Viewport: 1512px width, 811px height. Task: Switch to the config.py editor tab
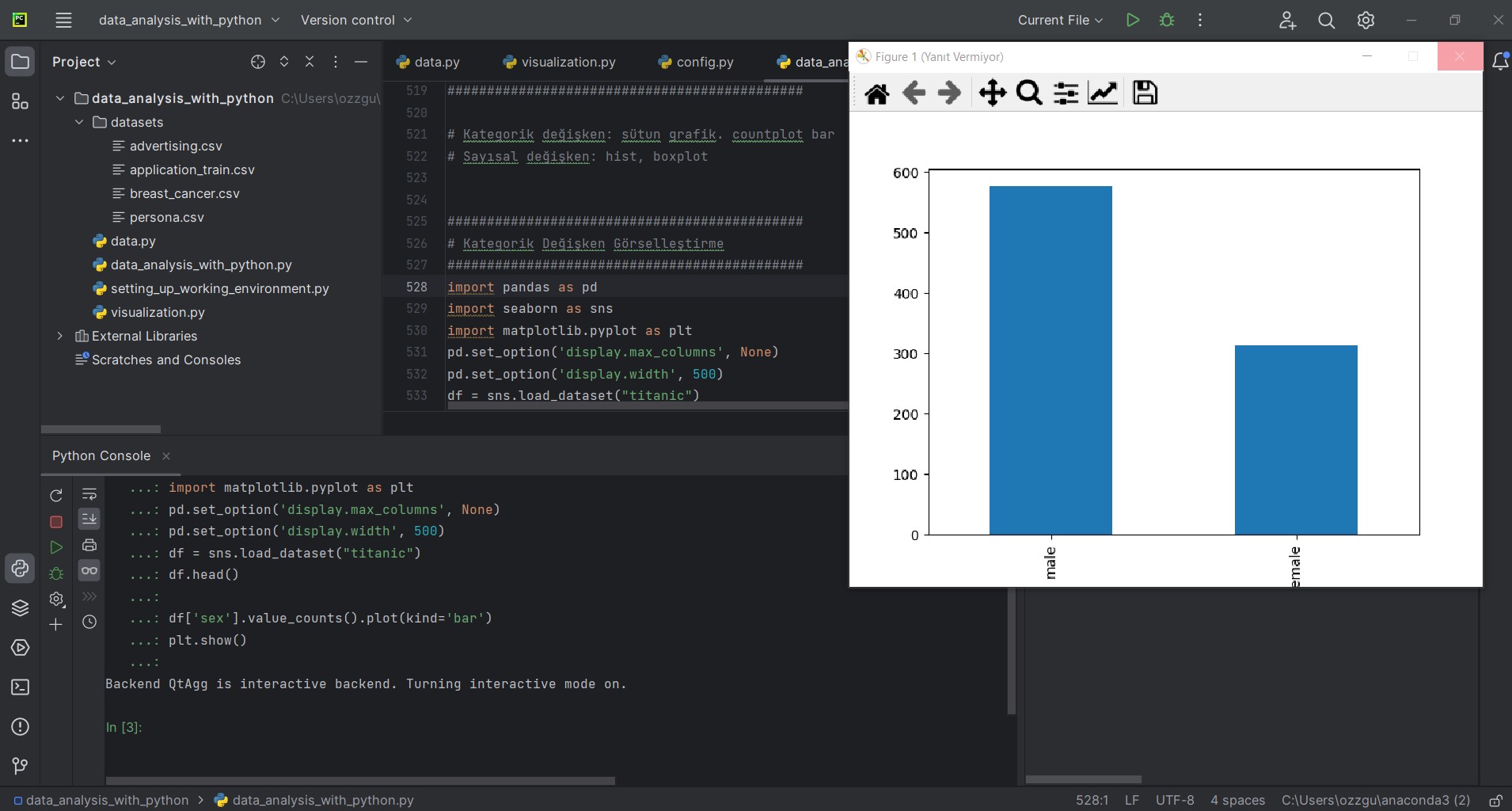pos(705,62)
